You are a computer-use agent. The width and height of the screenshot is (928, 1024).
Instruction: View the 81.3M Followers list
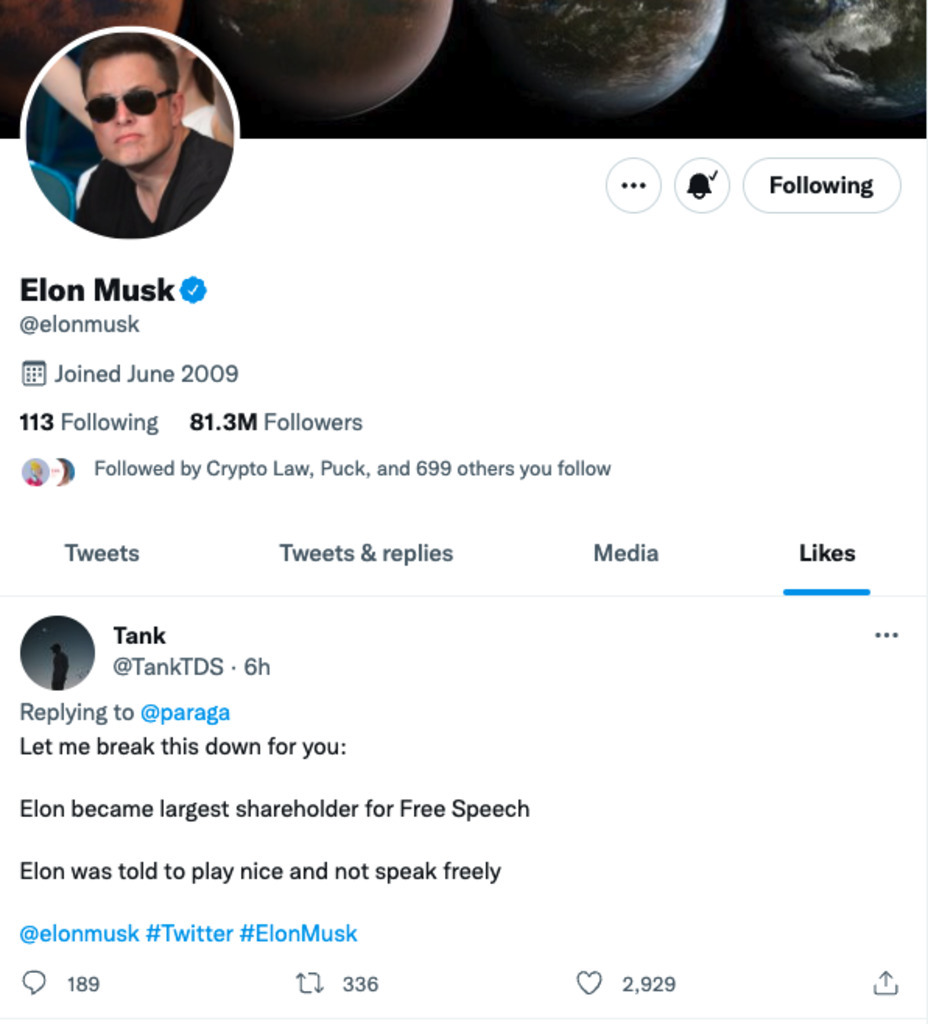pyautogui.click(x=276, y=423)
